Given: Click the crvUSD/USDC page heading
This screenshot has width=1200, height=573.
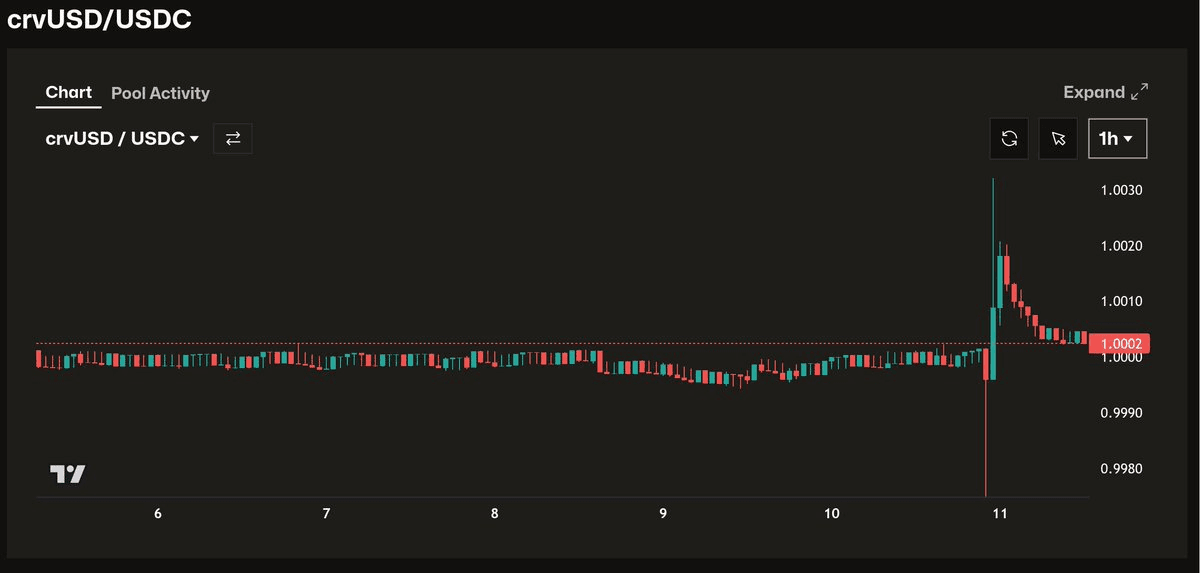Looking at the screenshot, I should coord(99,19).
